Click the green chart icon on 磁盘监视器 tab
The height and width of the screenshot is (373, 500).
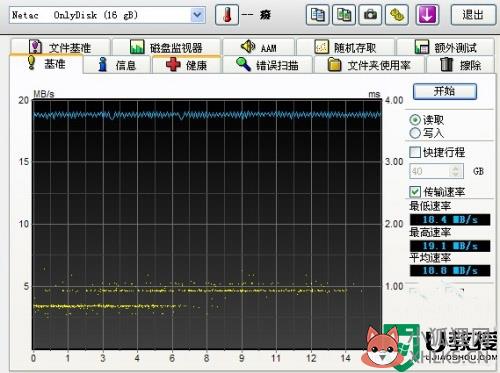(x=137, y=47)
